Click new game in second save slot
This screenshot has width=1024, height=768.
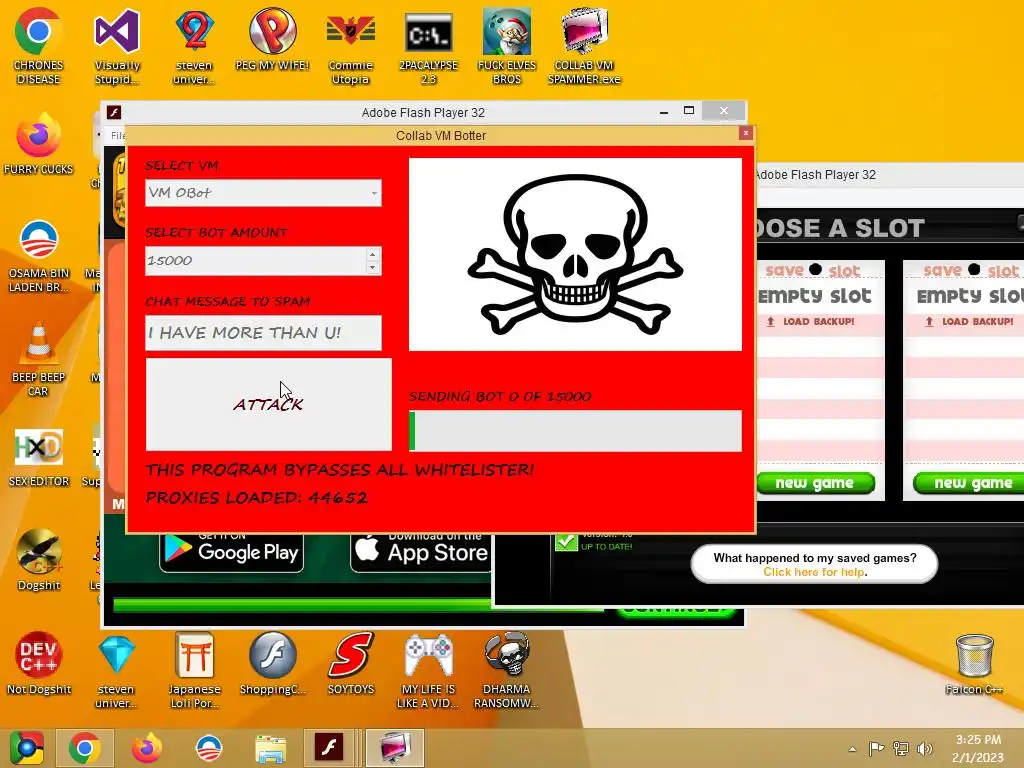(970, 483)
